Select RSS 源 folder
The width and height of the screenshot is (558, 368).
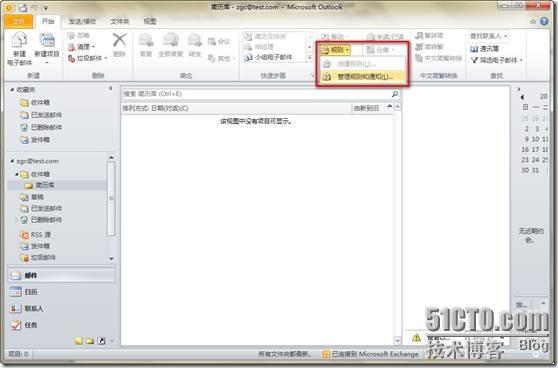(35, 235)
